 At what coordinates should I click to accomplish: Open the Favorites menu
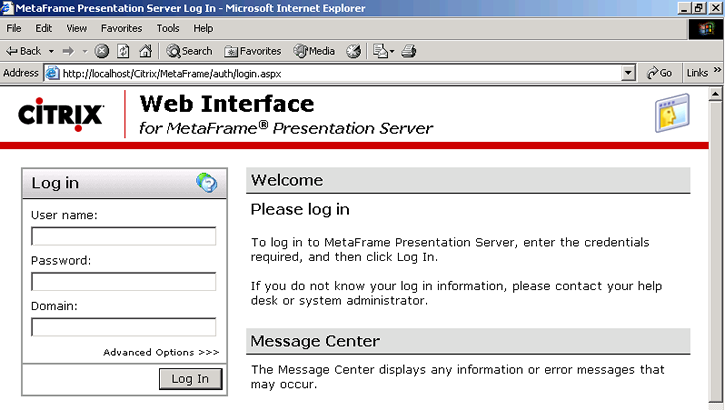pyautogui.click(x=122, y=29)
